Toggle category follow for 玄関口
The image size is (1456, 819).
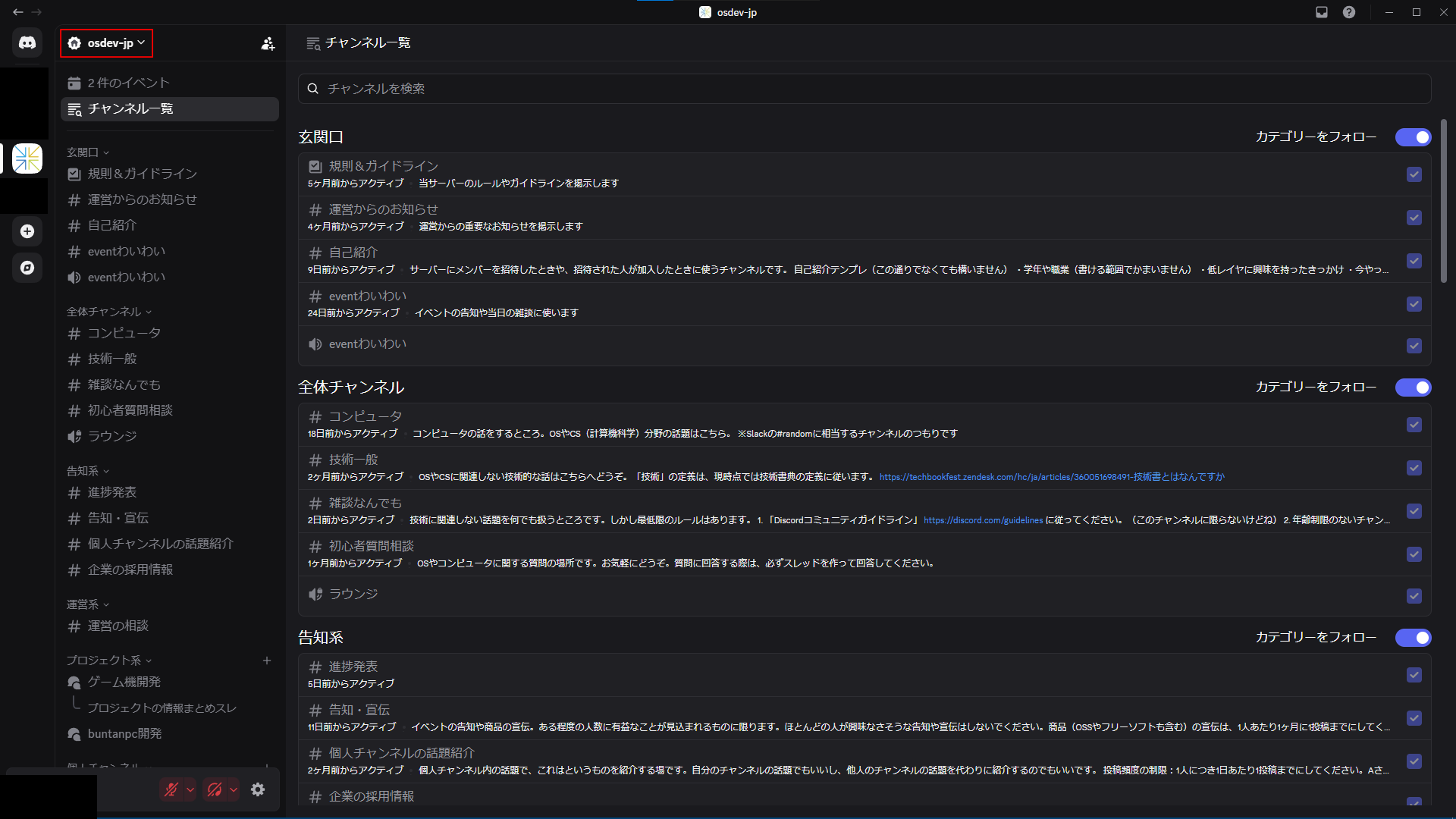[1413, 137]
